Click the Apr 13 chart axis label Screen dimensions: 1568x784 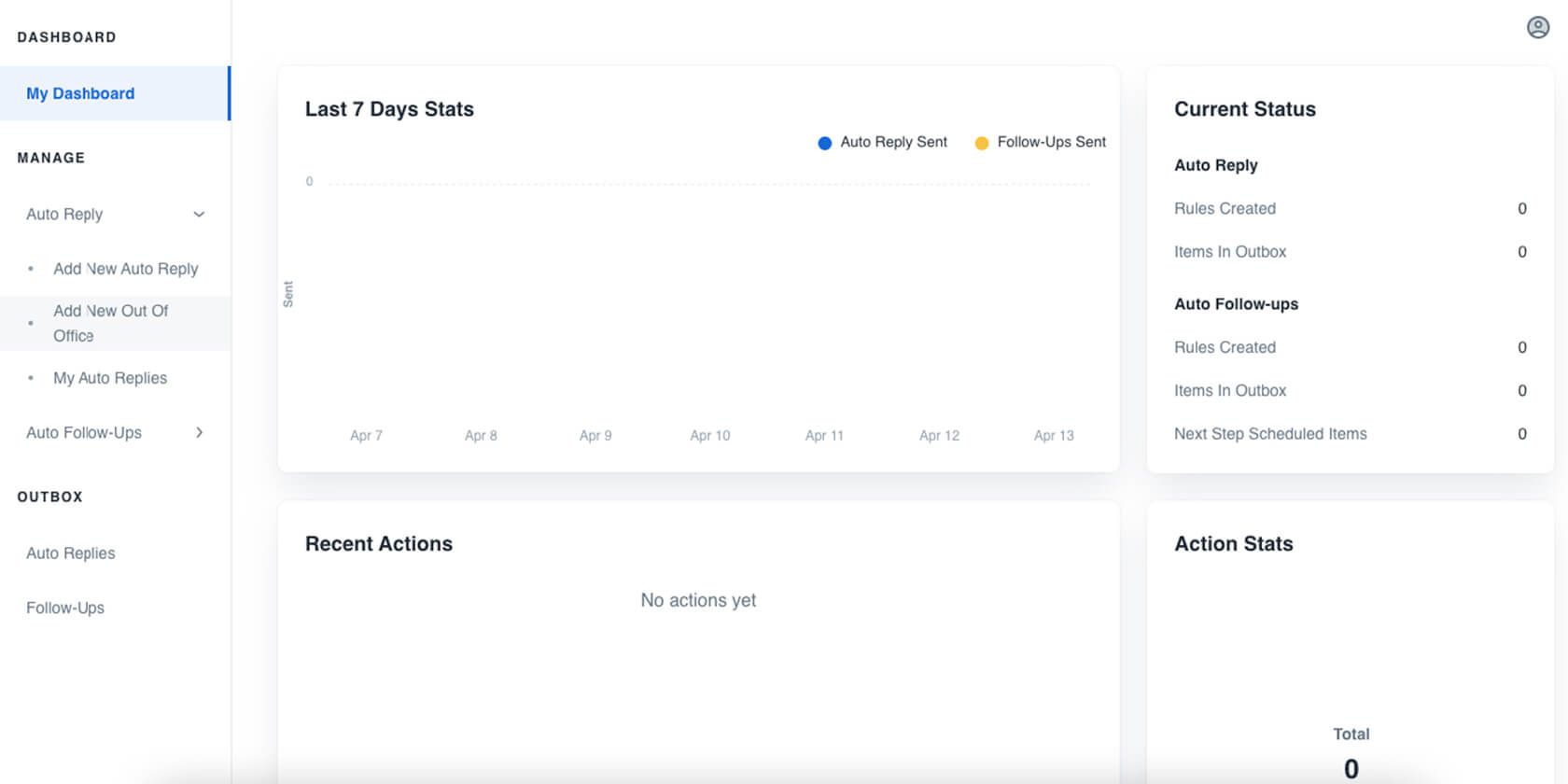(x=1054, y=436)
